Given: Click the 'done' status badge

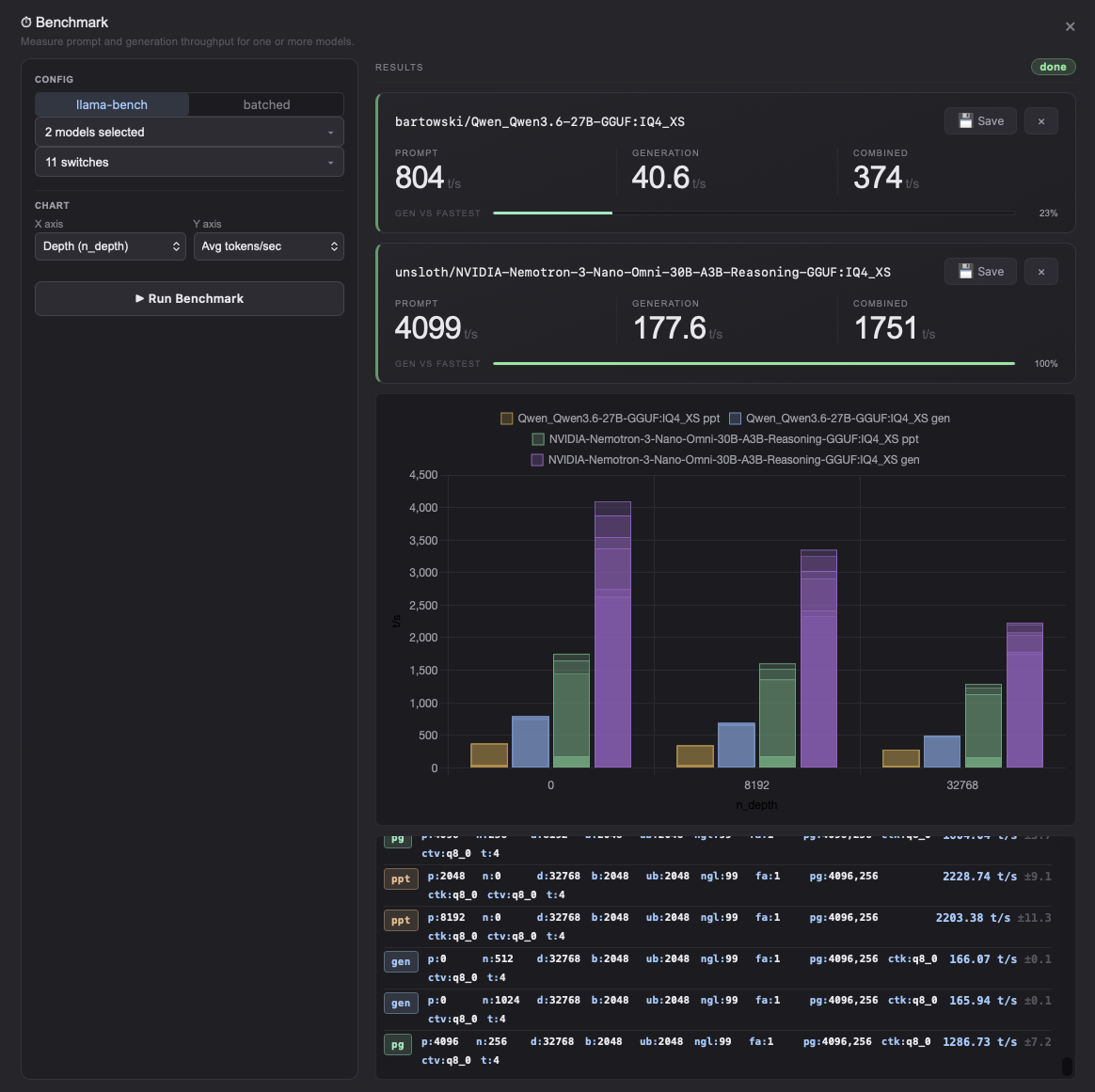Looking at the screenshot, I should (x=1053, y=67).
